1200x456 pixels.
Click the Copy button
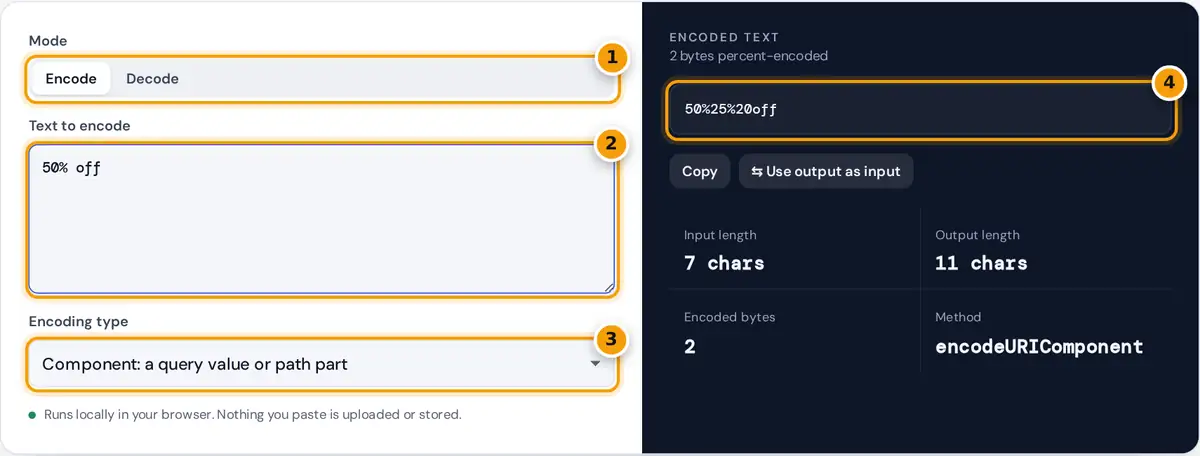700,171
